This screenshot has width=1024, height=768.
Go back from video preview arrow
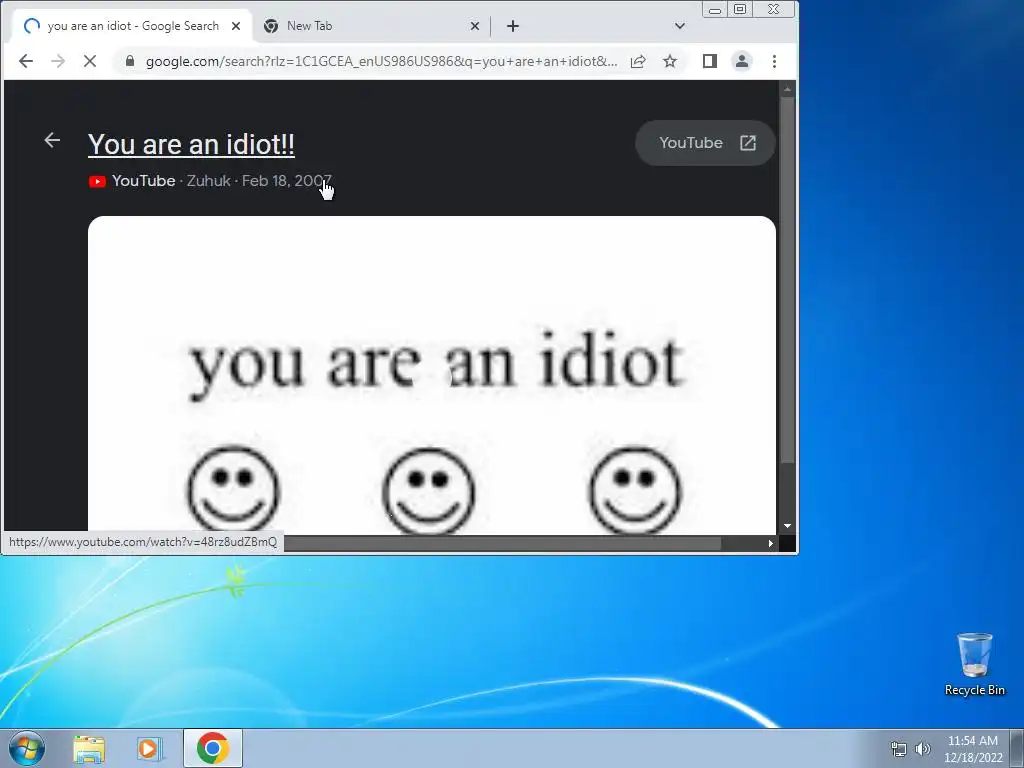click(x=52, y=140)
